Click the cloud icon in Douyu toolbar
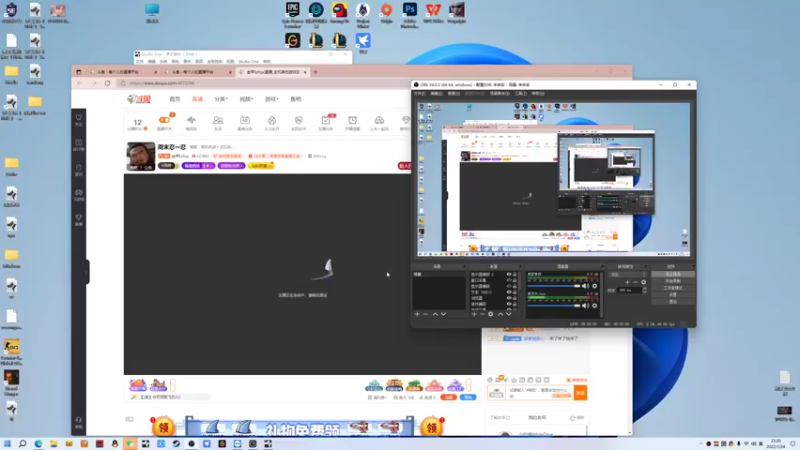Screen dimensions: 800x450 379,120
